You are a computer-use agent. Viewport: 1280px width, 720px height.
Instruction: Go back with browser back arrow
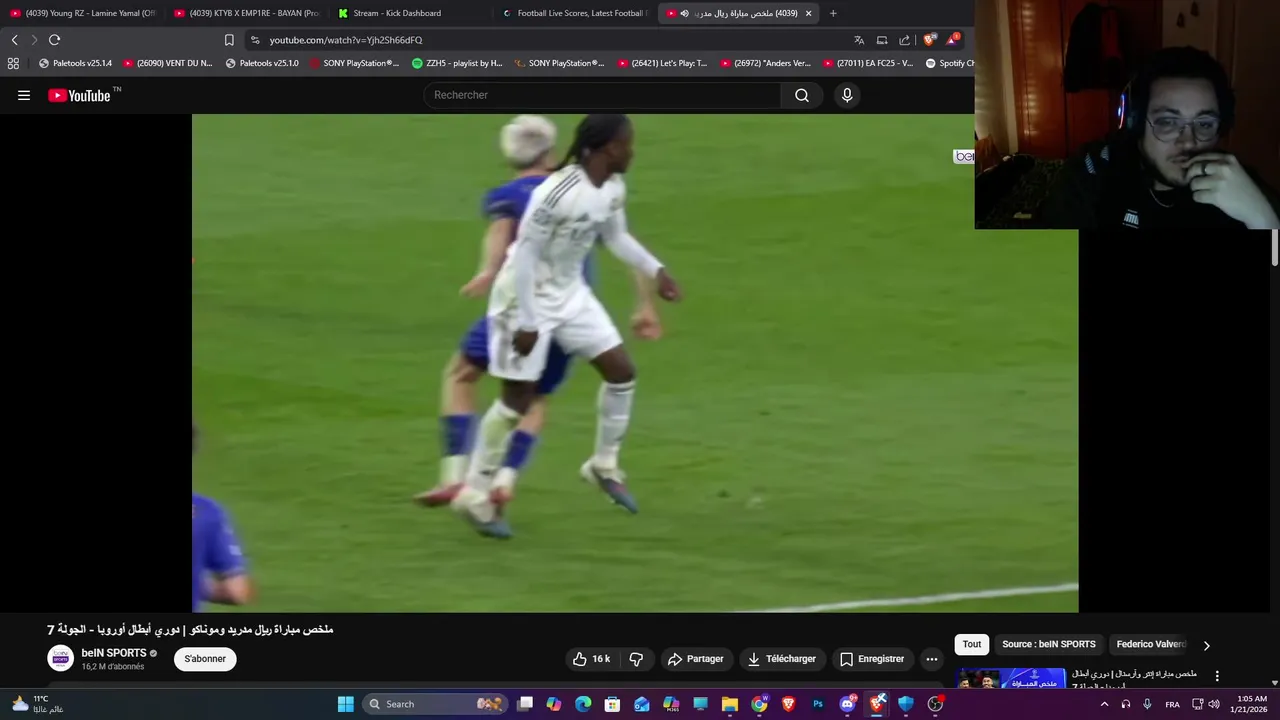point(14,40)
